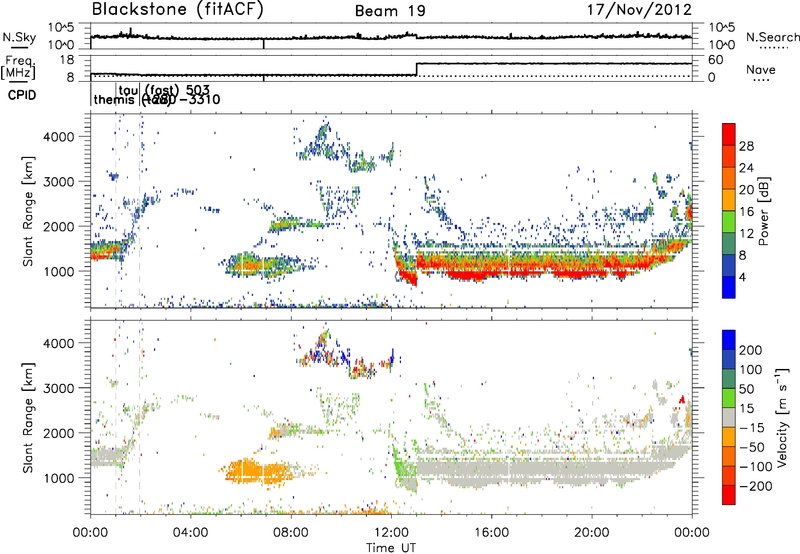The height and width of the screenshot is (554, 800).
Task: Click the red swatch of power colorbar
Action: coord(729,132)
